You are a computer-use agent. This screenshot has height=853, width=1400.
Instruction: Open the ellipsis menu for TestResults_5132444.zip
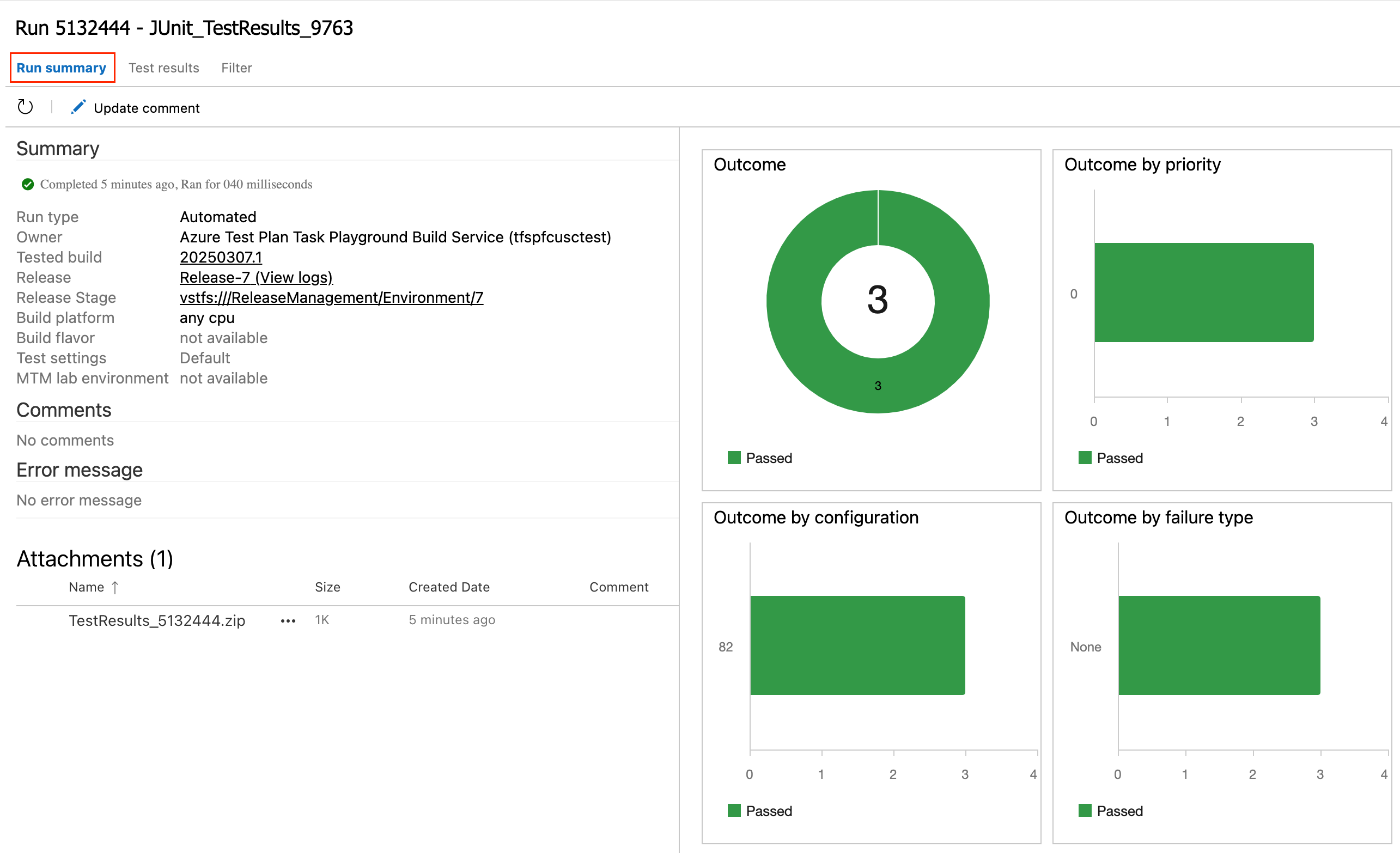point(288,620)
